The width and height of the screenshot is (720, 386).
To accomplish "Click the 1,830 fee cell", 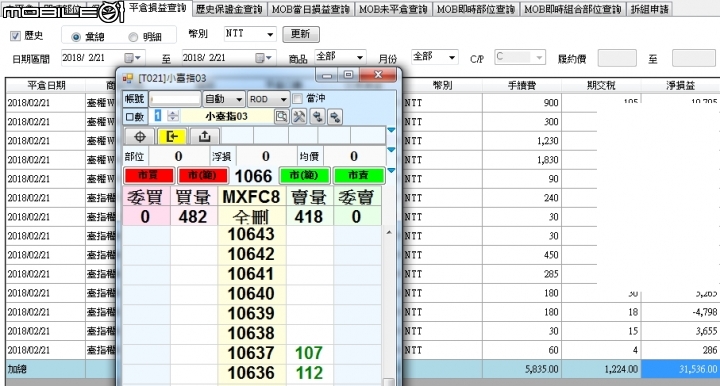I will point(522,160).
